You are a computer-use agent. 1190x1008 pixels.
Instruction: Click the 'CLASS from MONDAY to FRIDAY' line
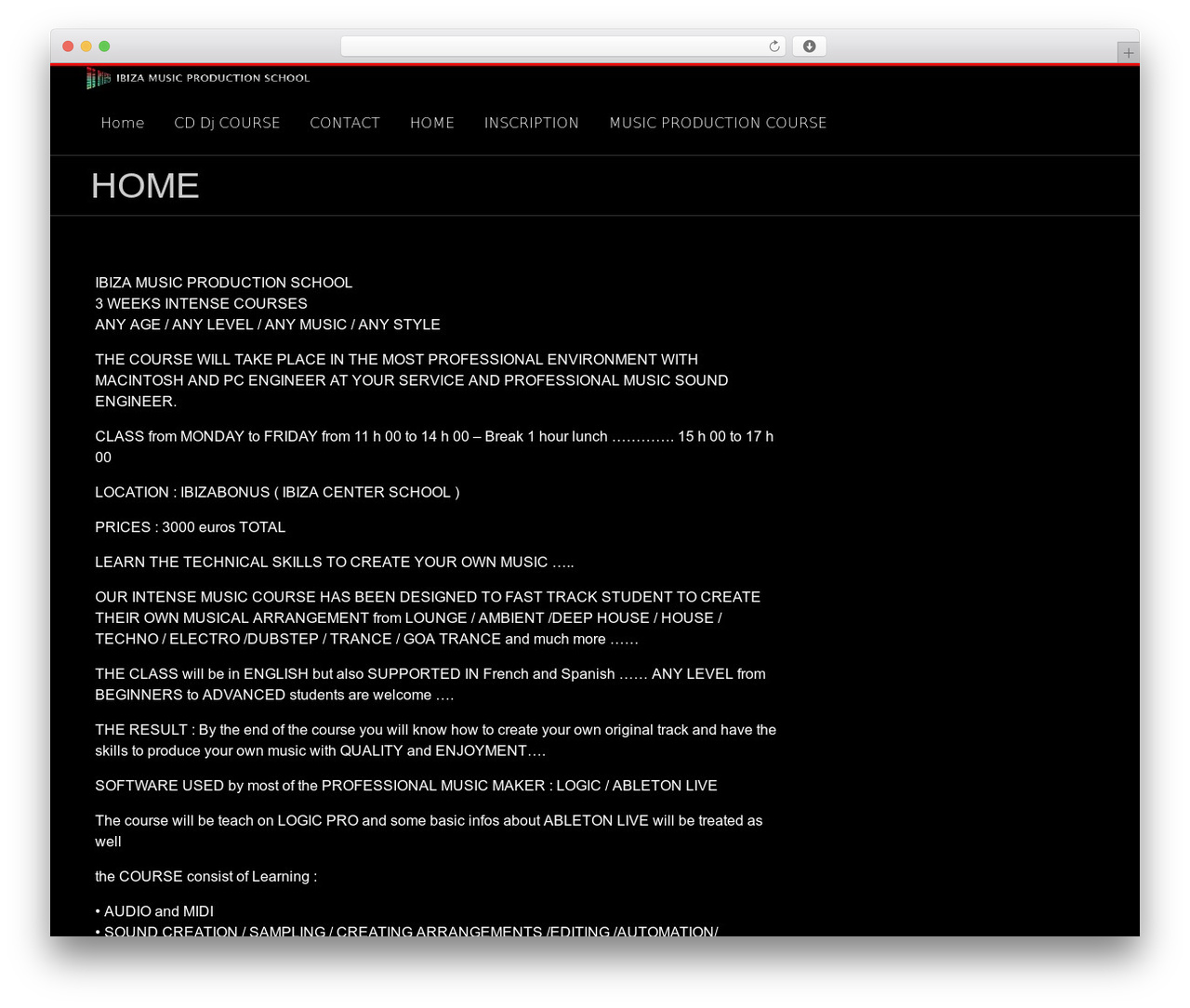click(434, 446)
